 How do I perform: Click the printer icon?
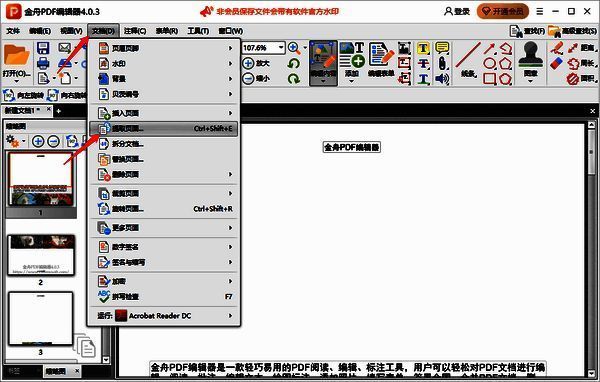pos(43,63)
